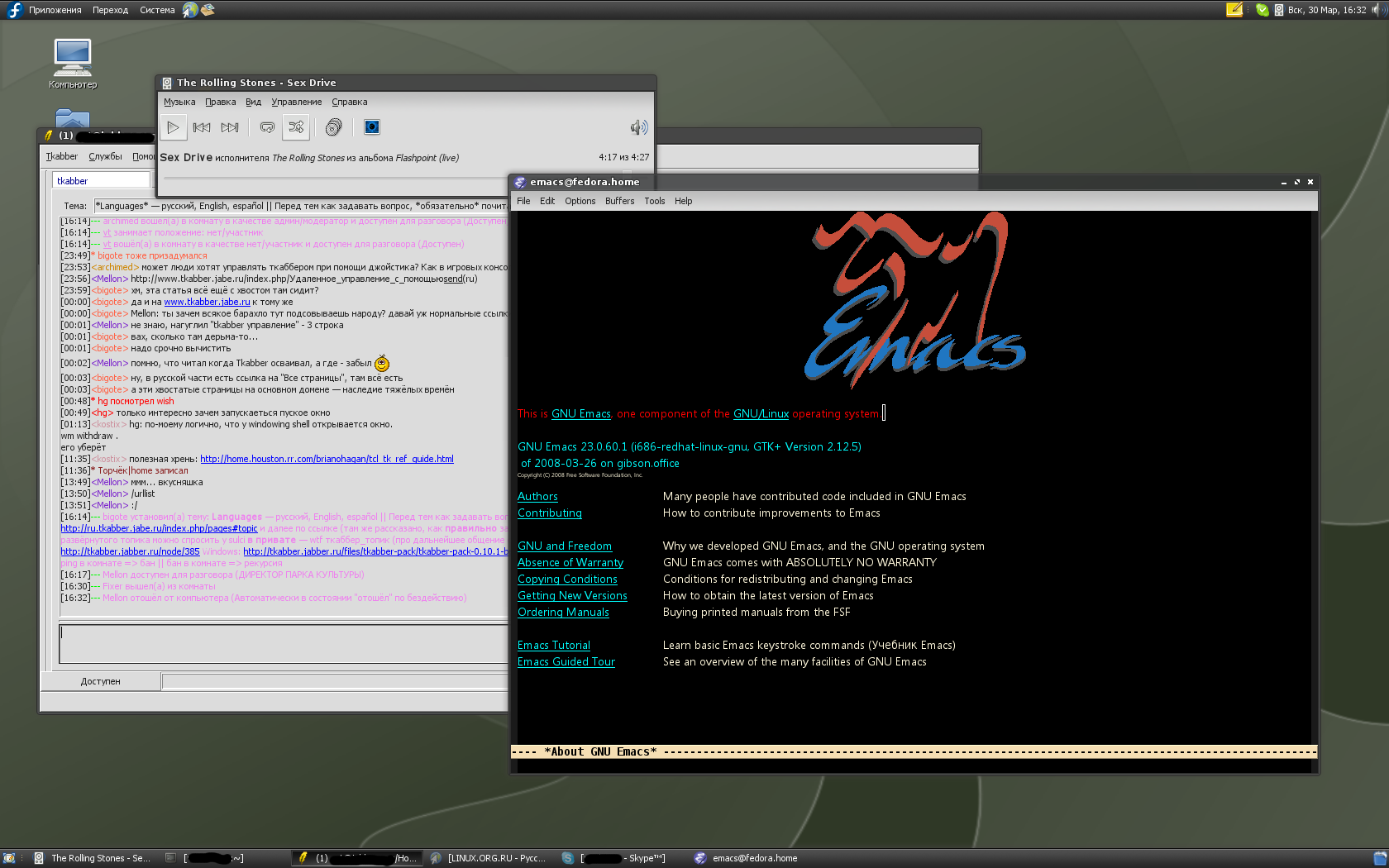
Task: Open the Вид menu in Rhythmbox
Action: pos(253,103)
